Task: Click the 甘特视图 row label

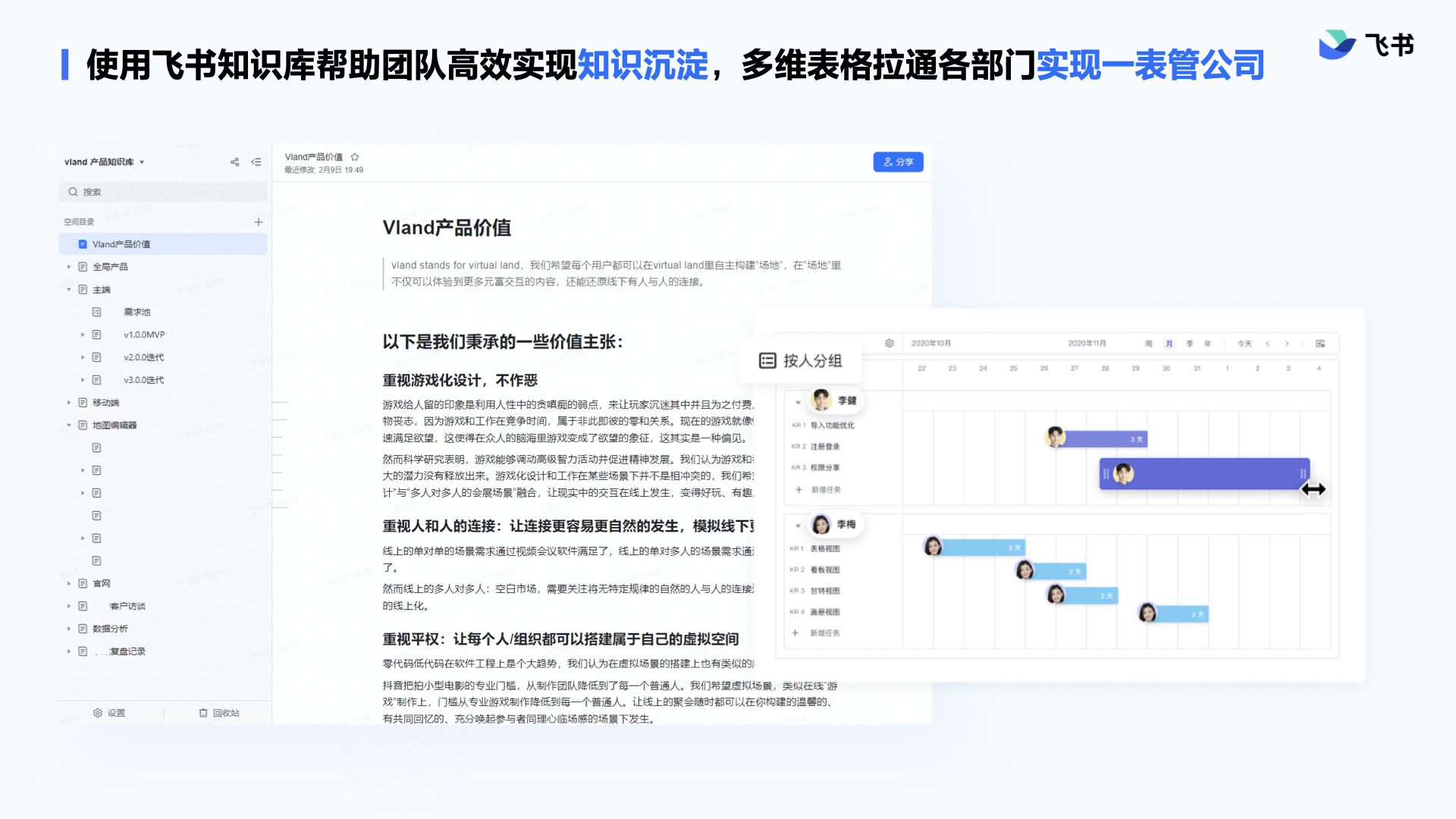Action: 825,591
